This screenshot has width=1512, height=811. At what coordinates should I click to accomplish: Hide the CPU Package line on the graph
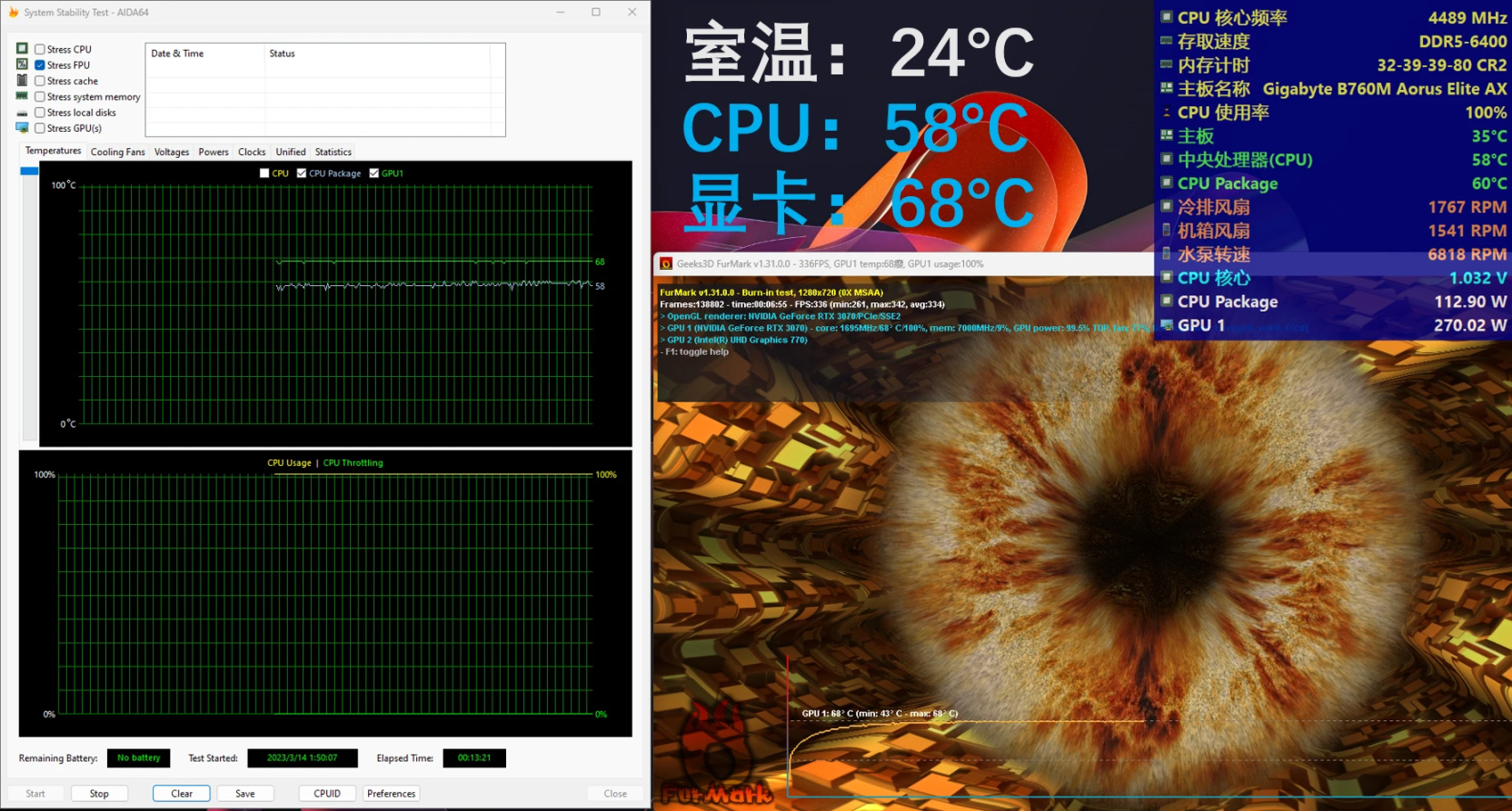(x=302, y=173)
